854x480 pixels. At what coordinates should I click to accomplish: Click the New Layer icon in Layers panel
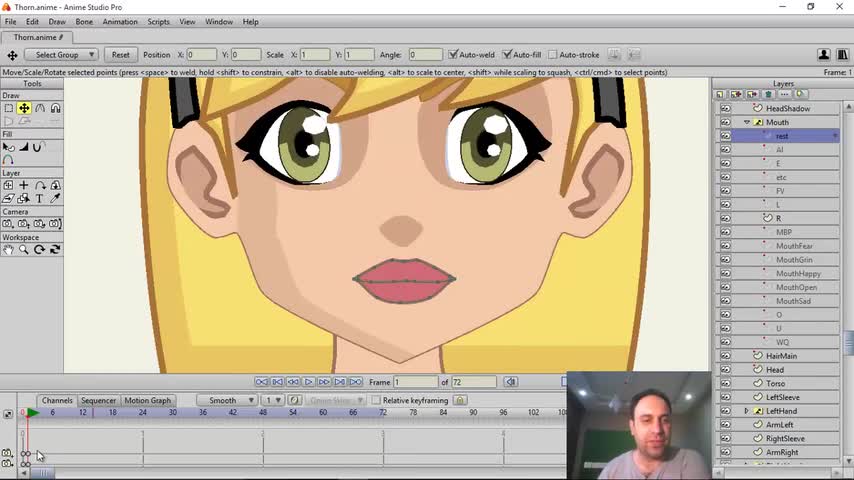pyautogui.click(x=721, y=95)
